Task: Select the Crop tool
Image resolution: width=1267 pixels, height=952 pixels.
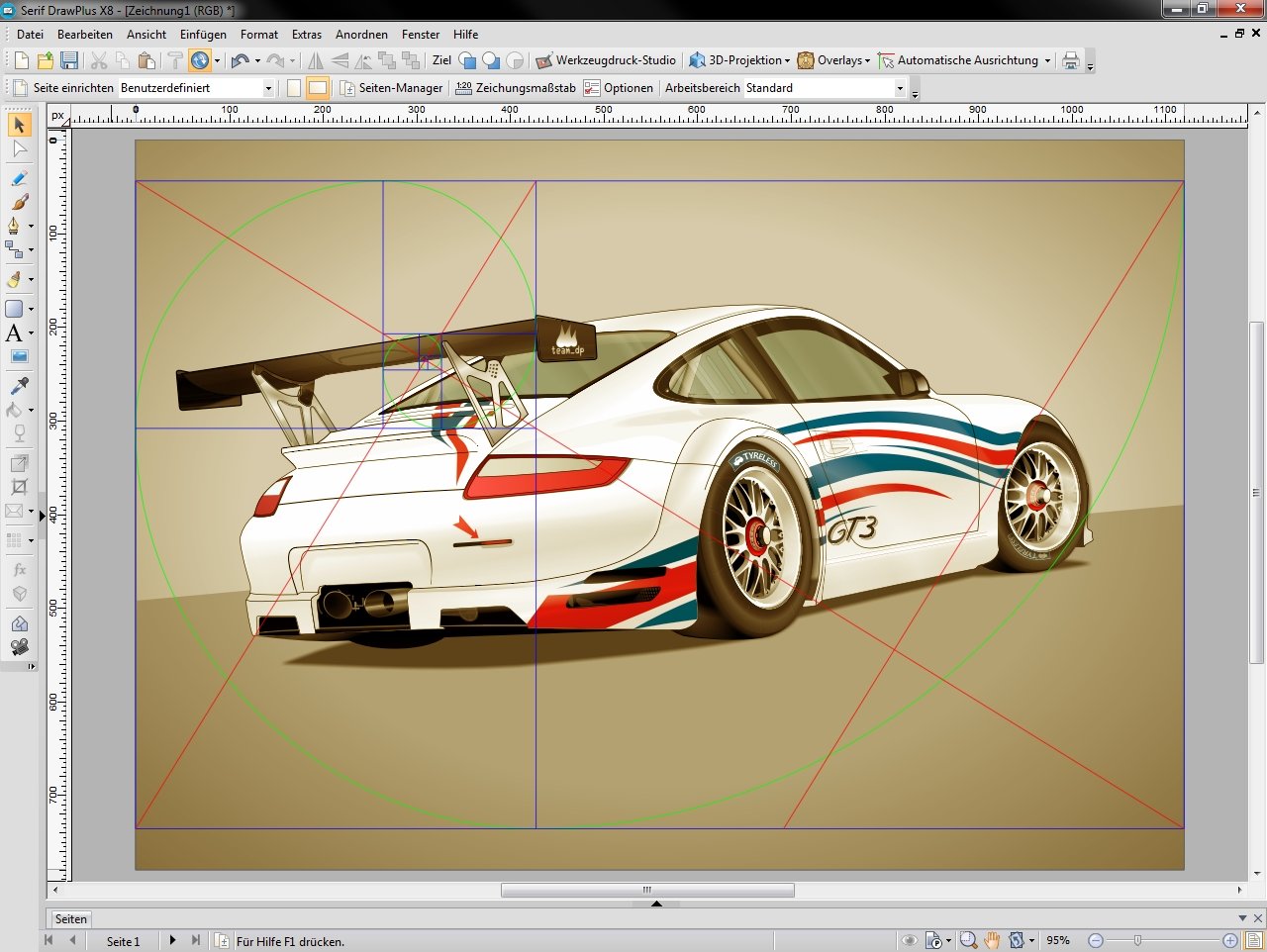Action: [x=19, y=487]
